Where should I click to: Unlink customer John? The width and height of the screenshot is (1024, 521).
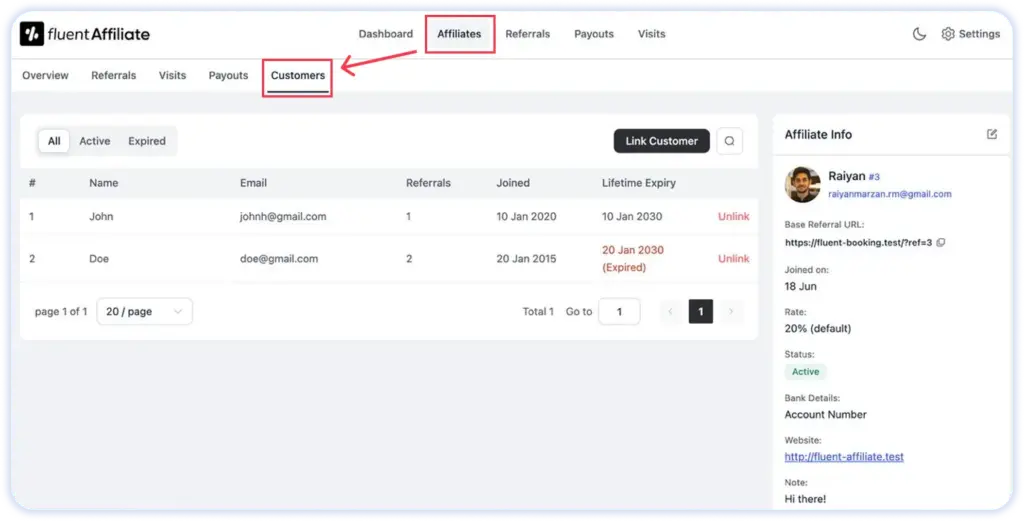tap(733, 216)
